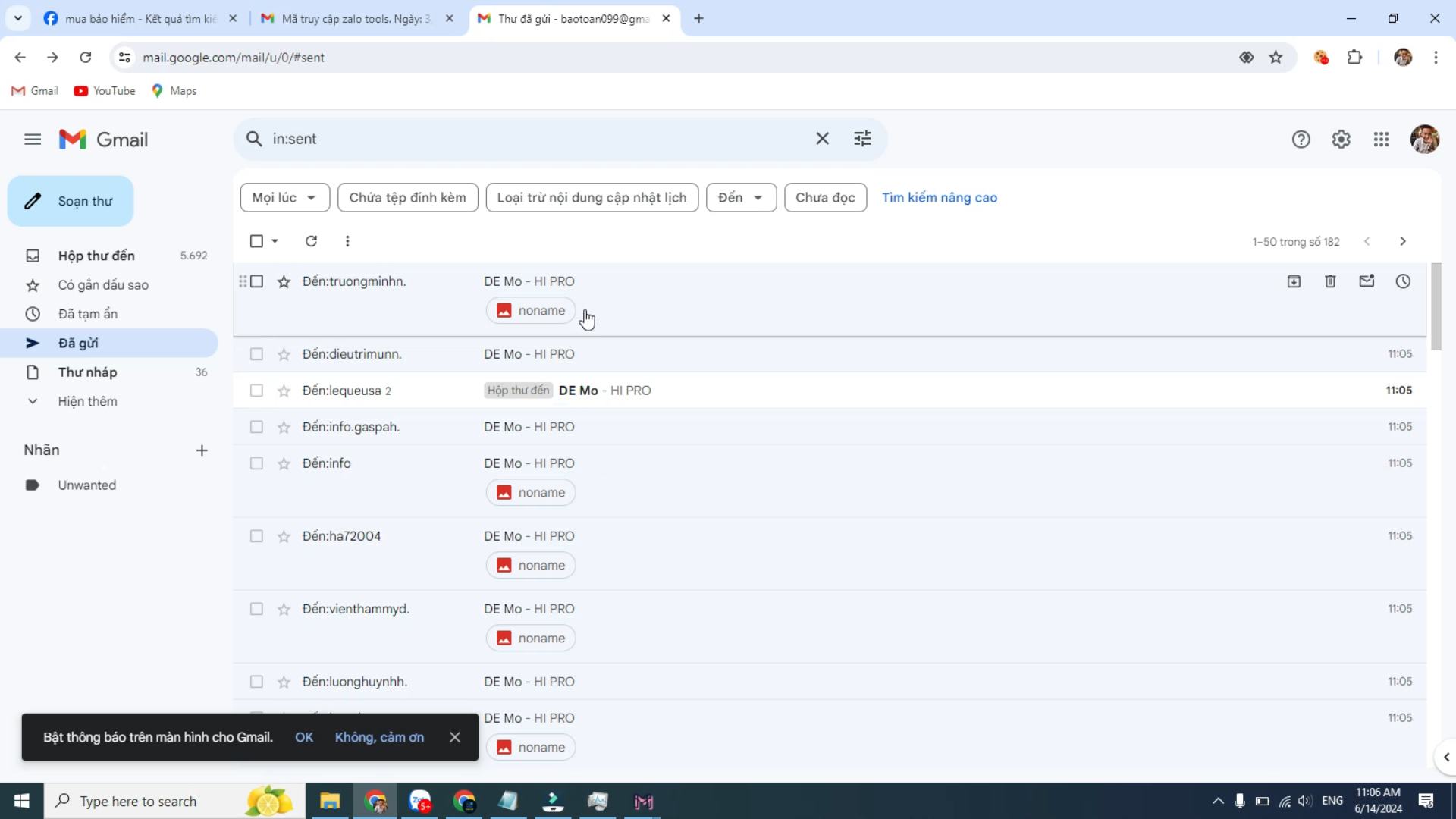This screenshot has width=1456, height=819.
Task: Open the Mọi lúc time dropdown
Action: click(x=285, y=198)
